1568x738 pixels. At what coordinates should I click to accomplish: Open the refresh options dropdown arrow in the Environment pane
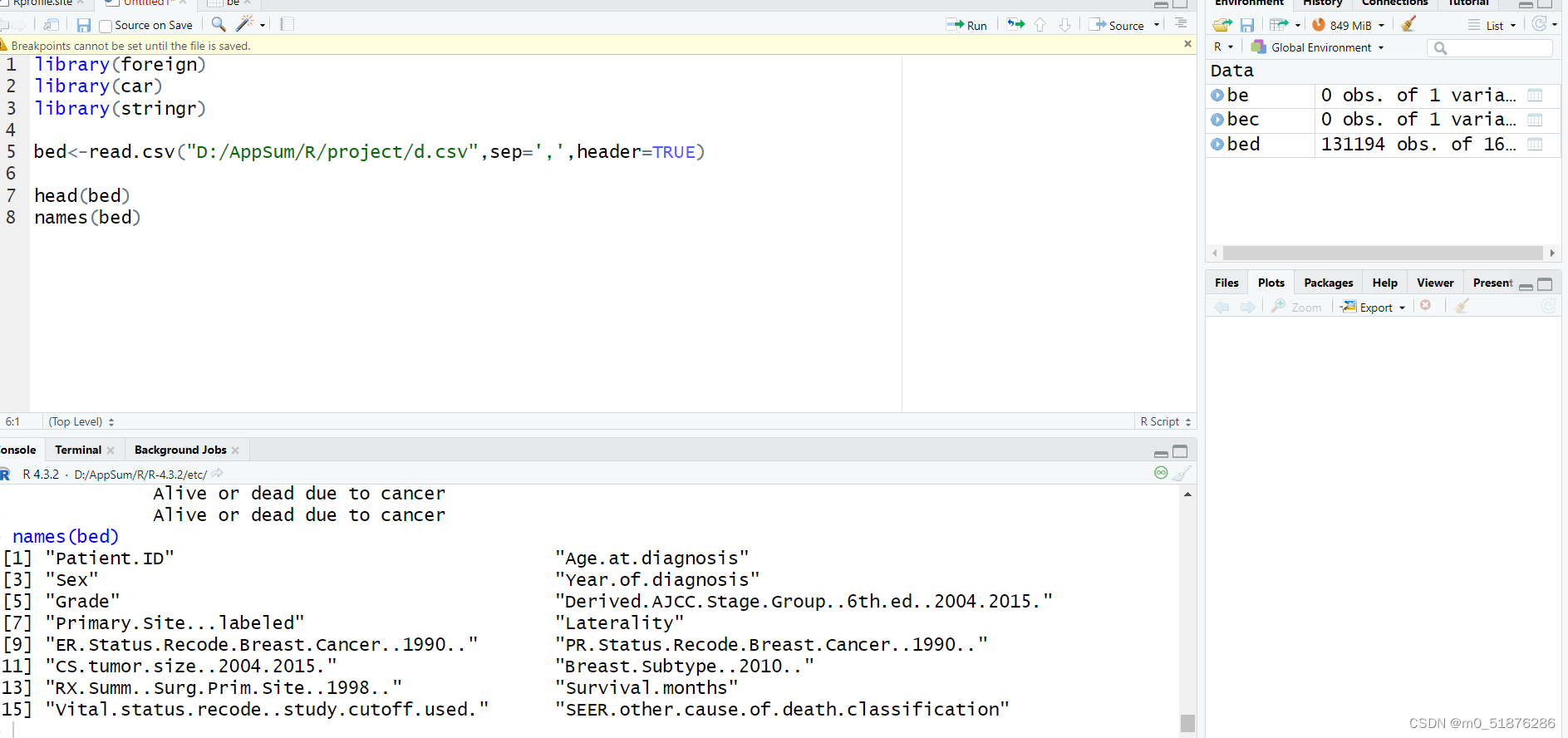(x=1555, y=25)
